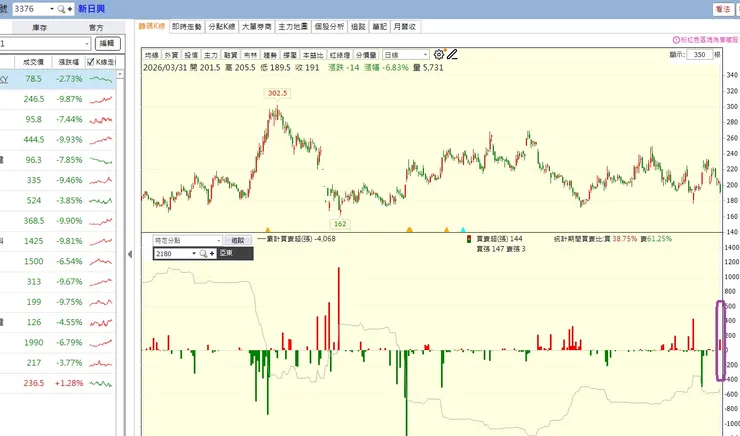Viewport: 740px width, 436px height.
Task: Open sparkline in the 246.5 row
Action: click(101, 99)
